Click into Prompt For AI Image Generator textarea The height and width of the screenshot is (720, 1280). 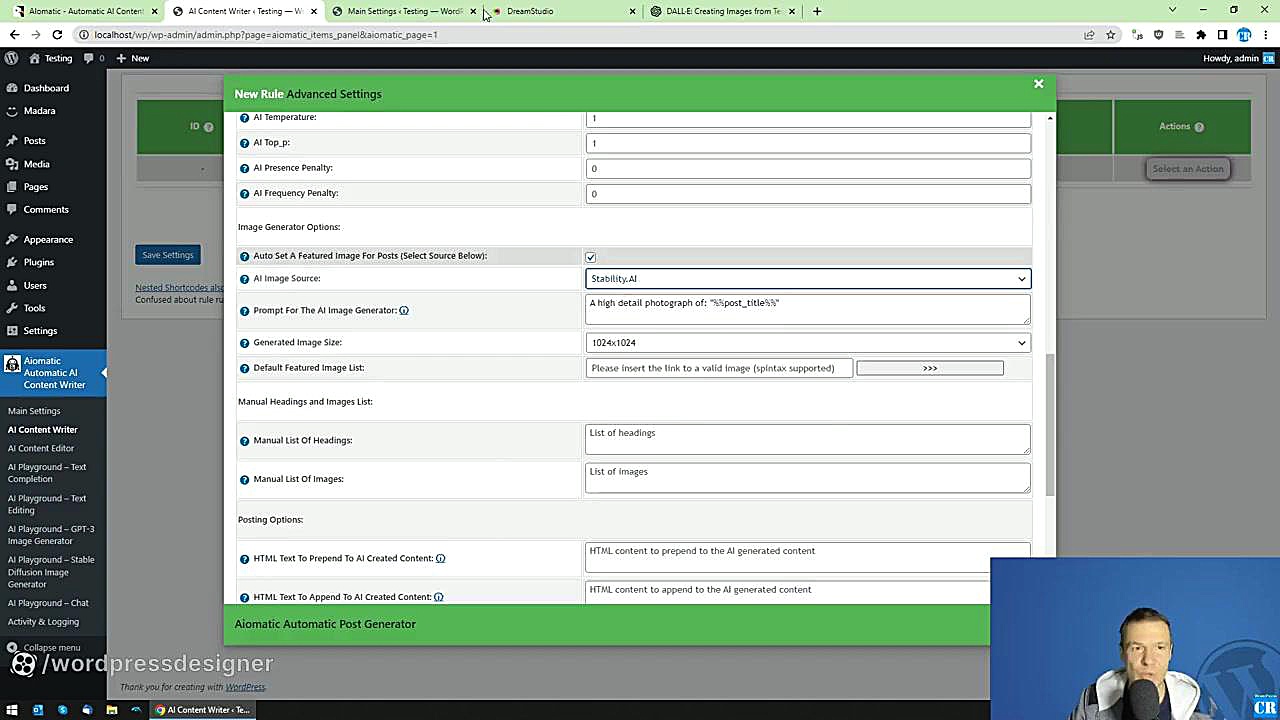[808, 309]
